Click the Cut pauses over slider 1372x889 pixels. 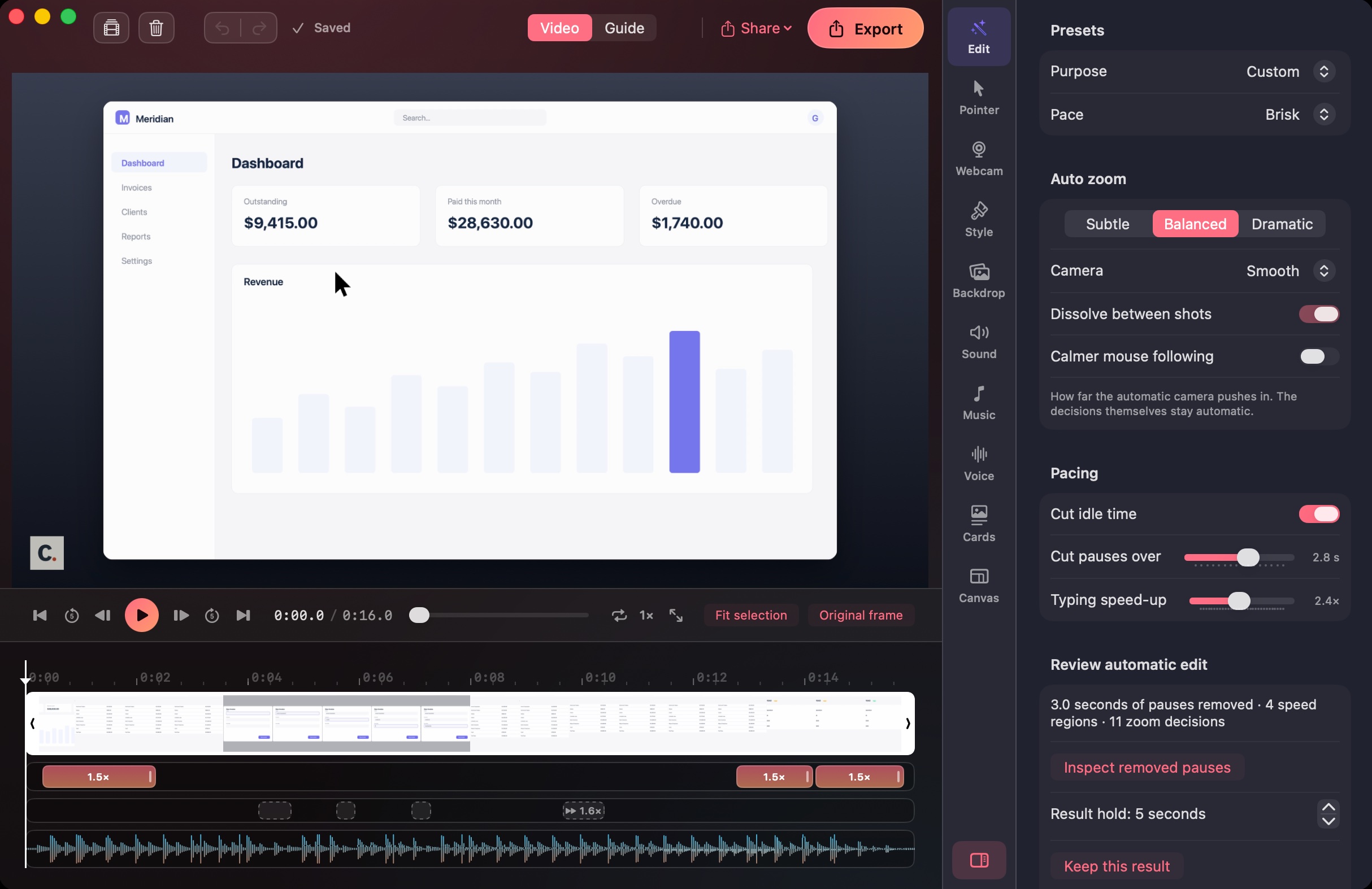coord(1239,557)
